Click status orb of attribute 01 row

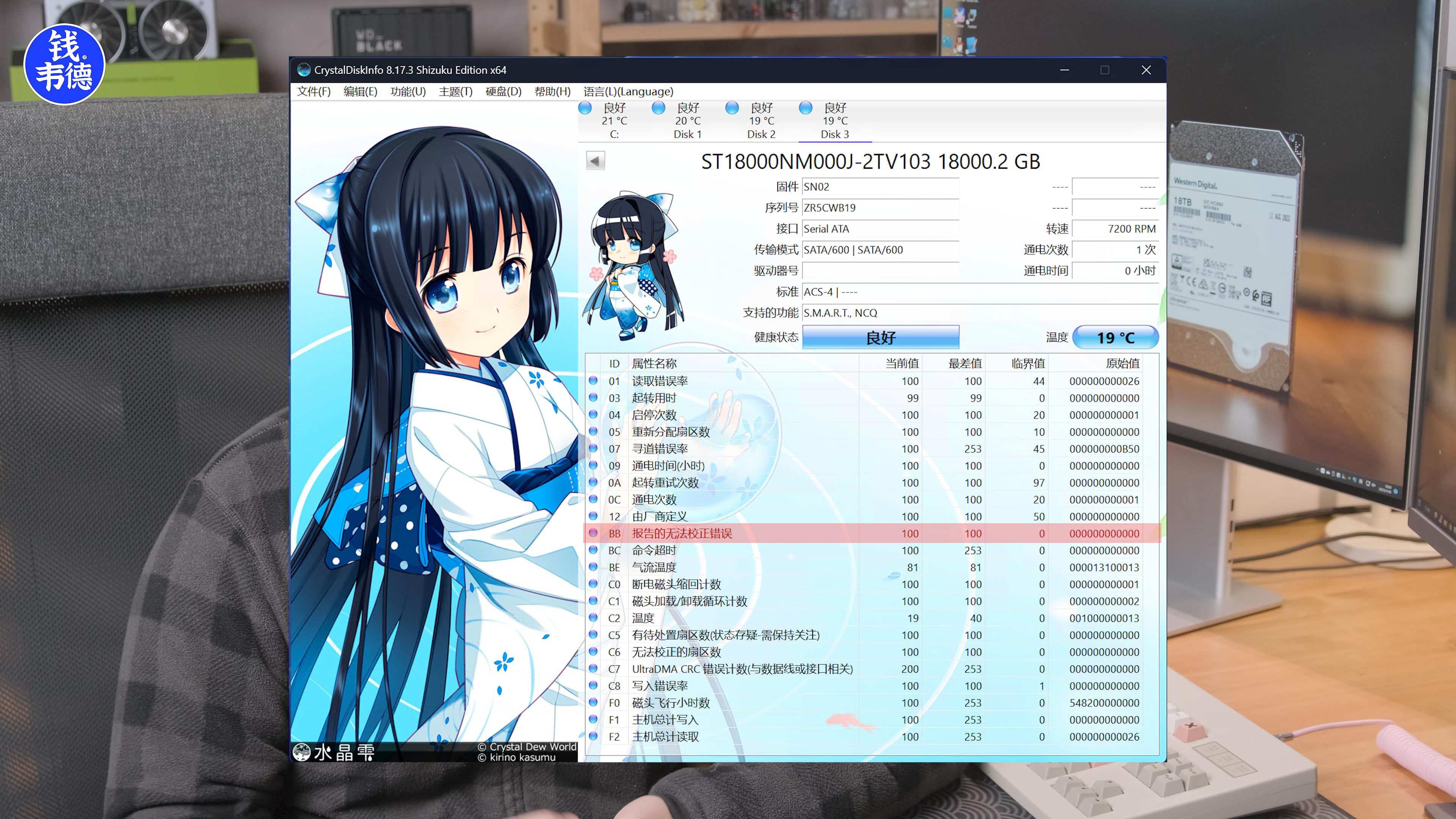[x=593, y=380]
